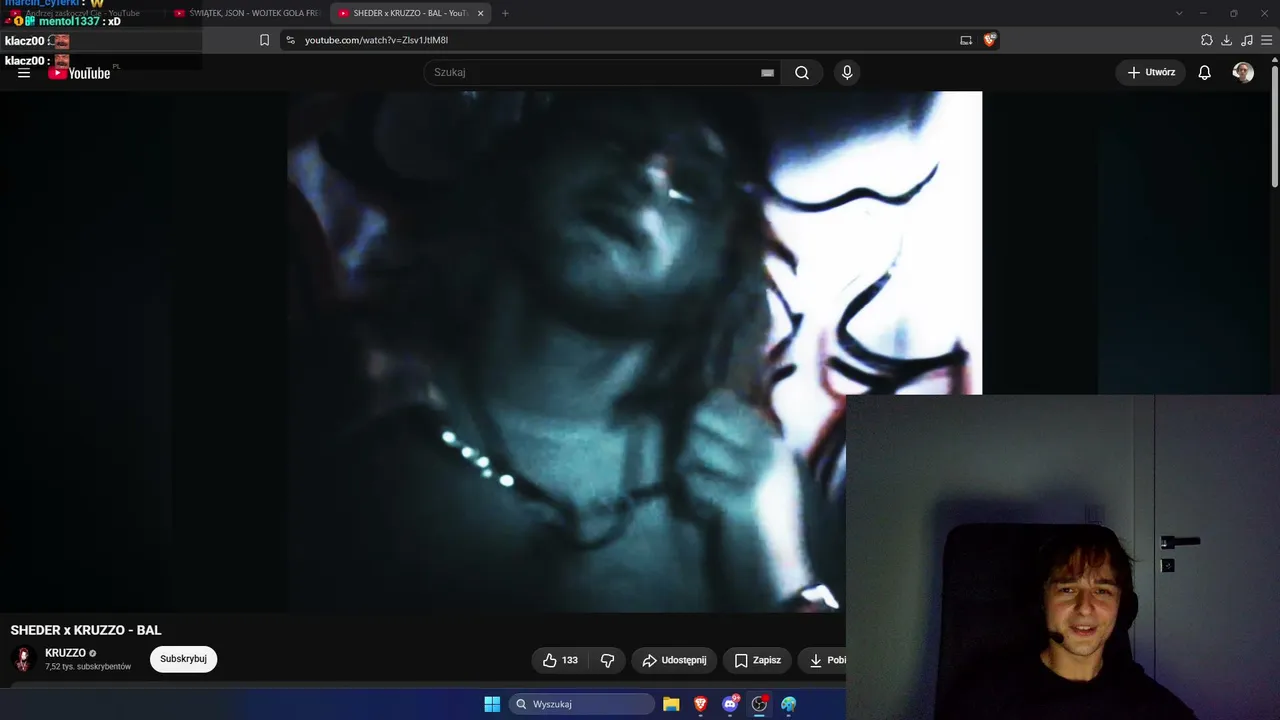Bookmark this page in the address bar
The image size is (1280, 720).
pos(264,40)
